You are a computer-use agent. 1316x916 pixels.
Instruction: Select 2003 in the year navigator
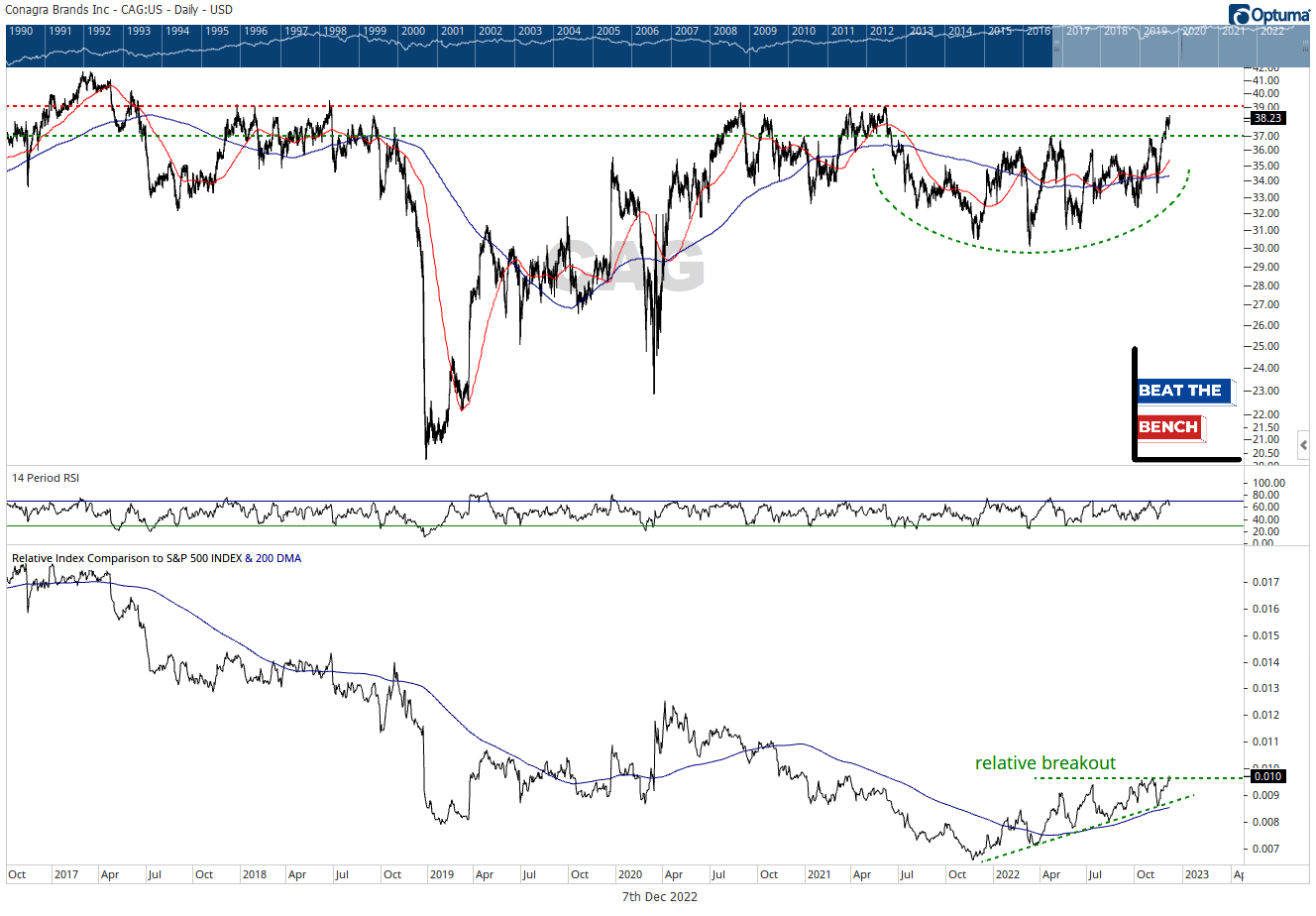[530, 32]
